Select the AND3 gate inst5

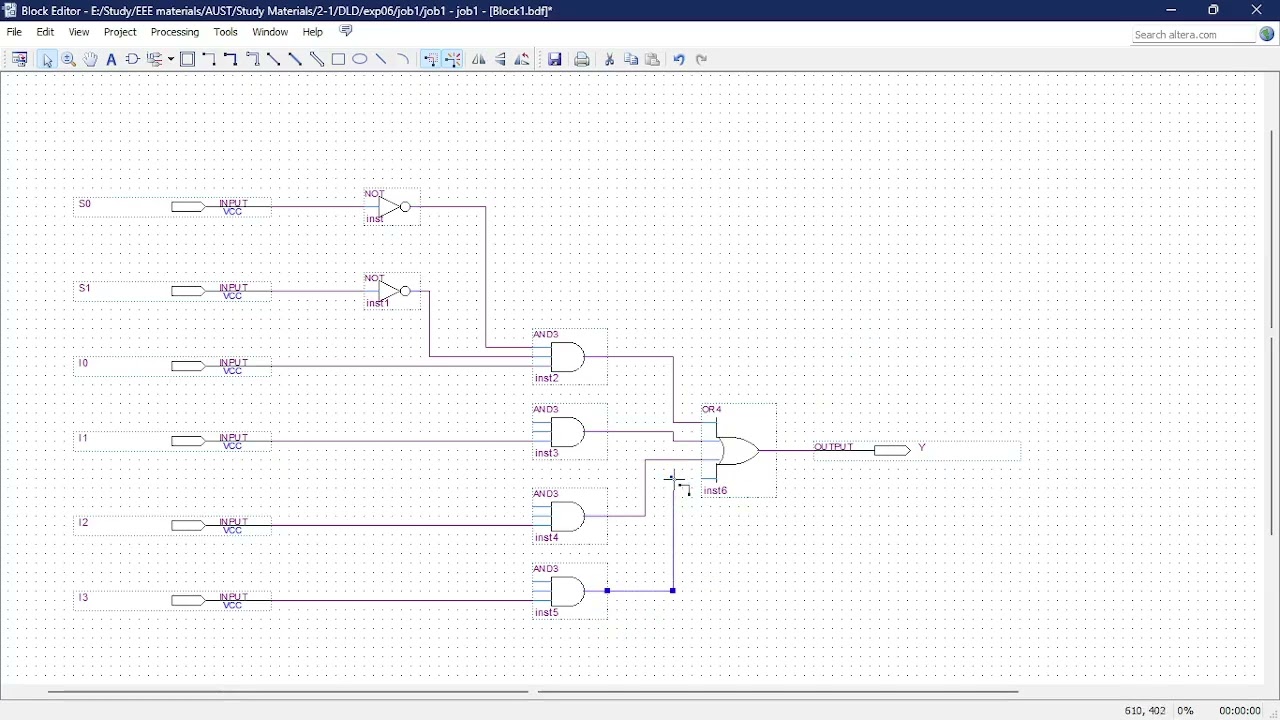[x=569, y=591]
